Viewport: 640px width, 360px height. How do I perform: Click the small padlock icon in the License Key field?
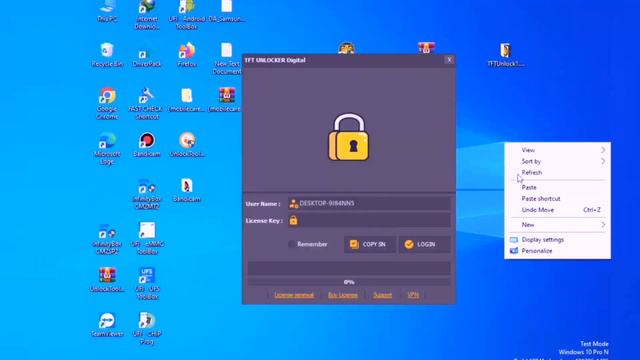tap(293, 220)
